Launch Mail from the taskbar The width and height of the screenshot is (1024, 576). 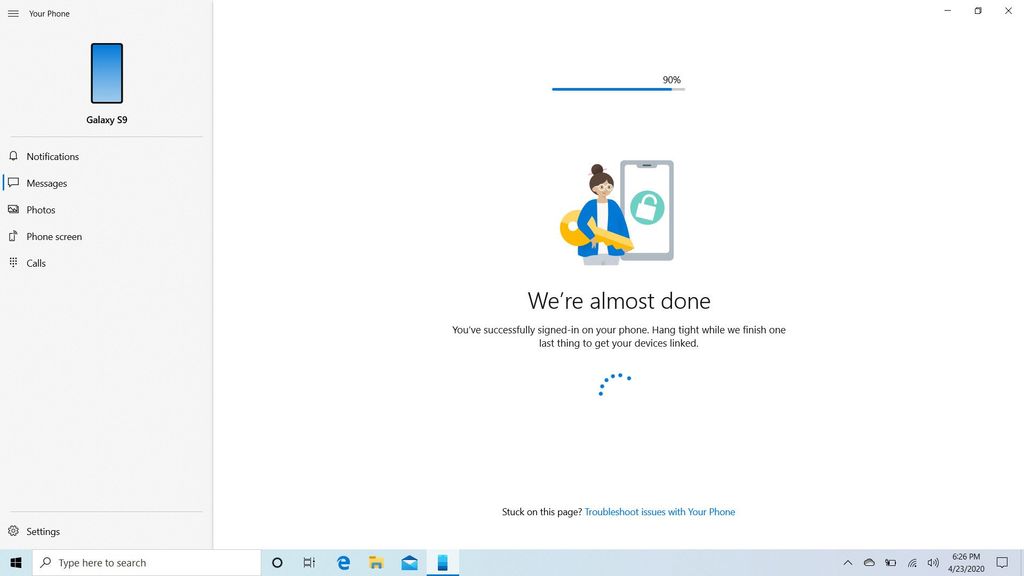tap(409, 562)
